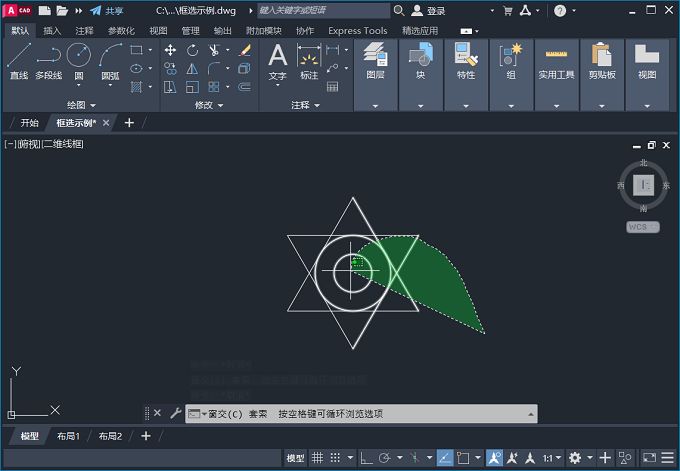This screenshot has height=471, width=680.
Task: Select the Trim scissors tool
Action: (x=215, y=50)
